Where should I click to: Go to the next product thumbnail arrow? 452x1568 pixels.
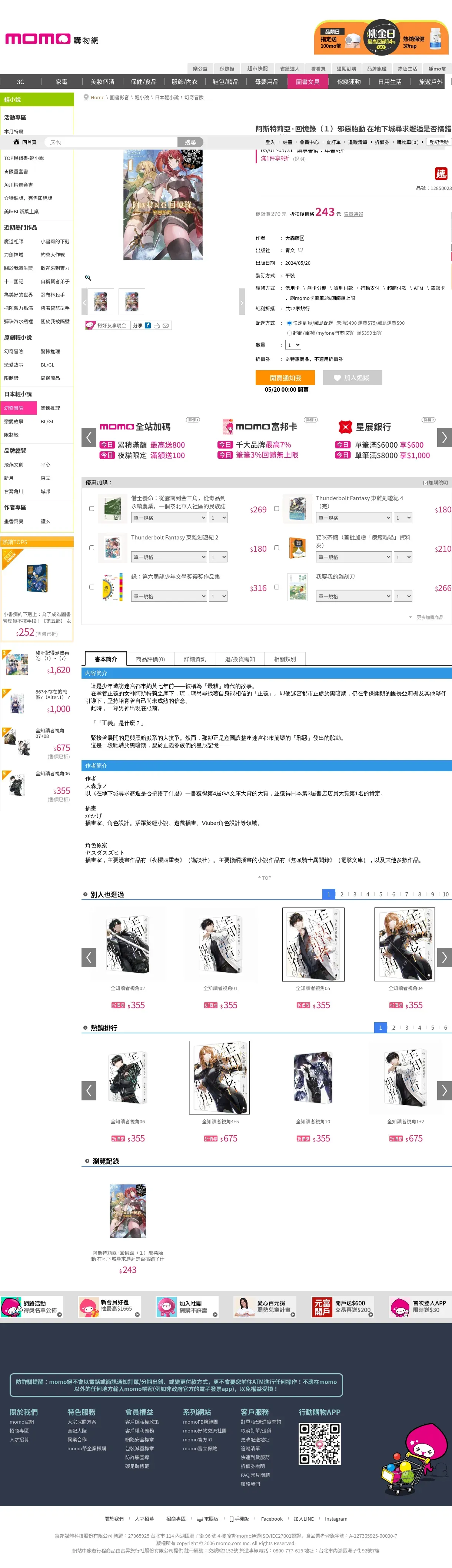242,302
